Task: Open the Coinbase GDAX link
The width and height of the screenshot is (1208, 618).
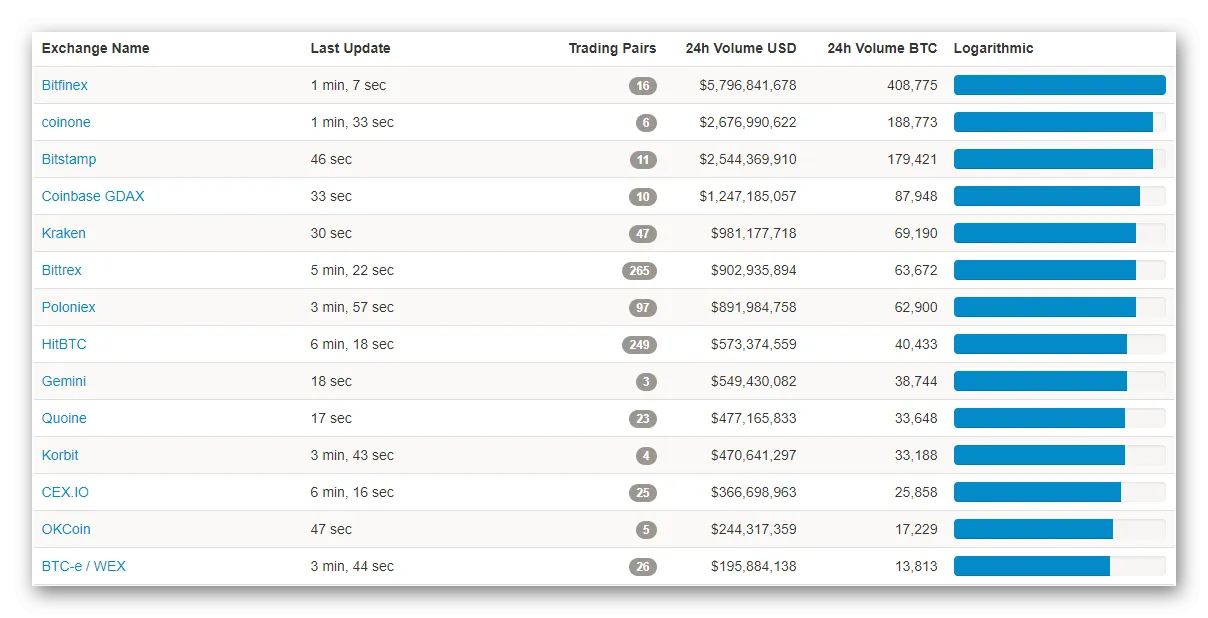Action: pos(93,196)
